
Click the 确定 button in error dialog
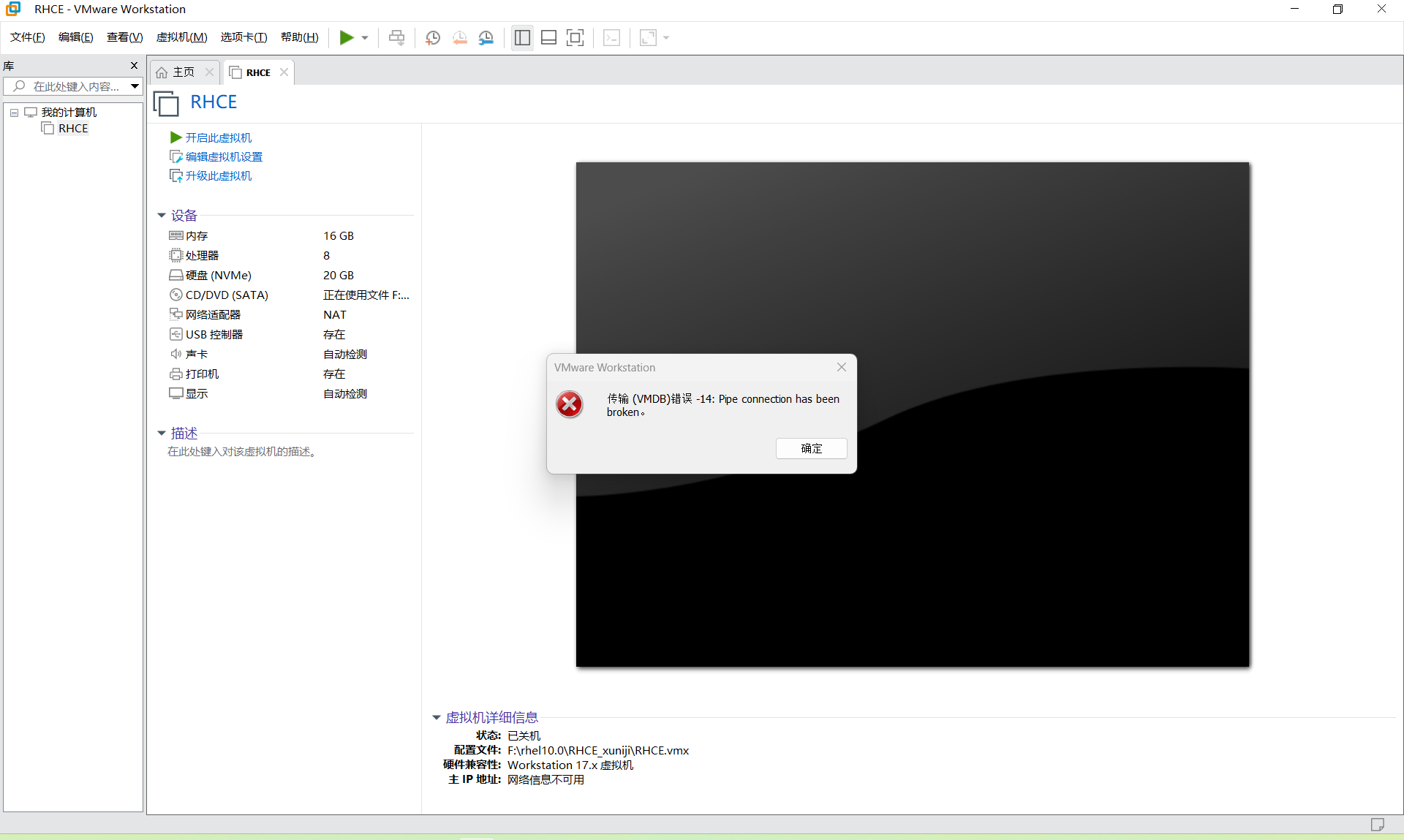click(x=811, y=448)
